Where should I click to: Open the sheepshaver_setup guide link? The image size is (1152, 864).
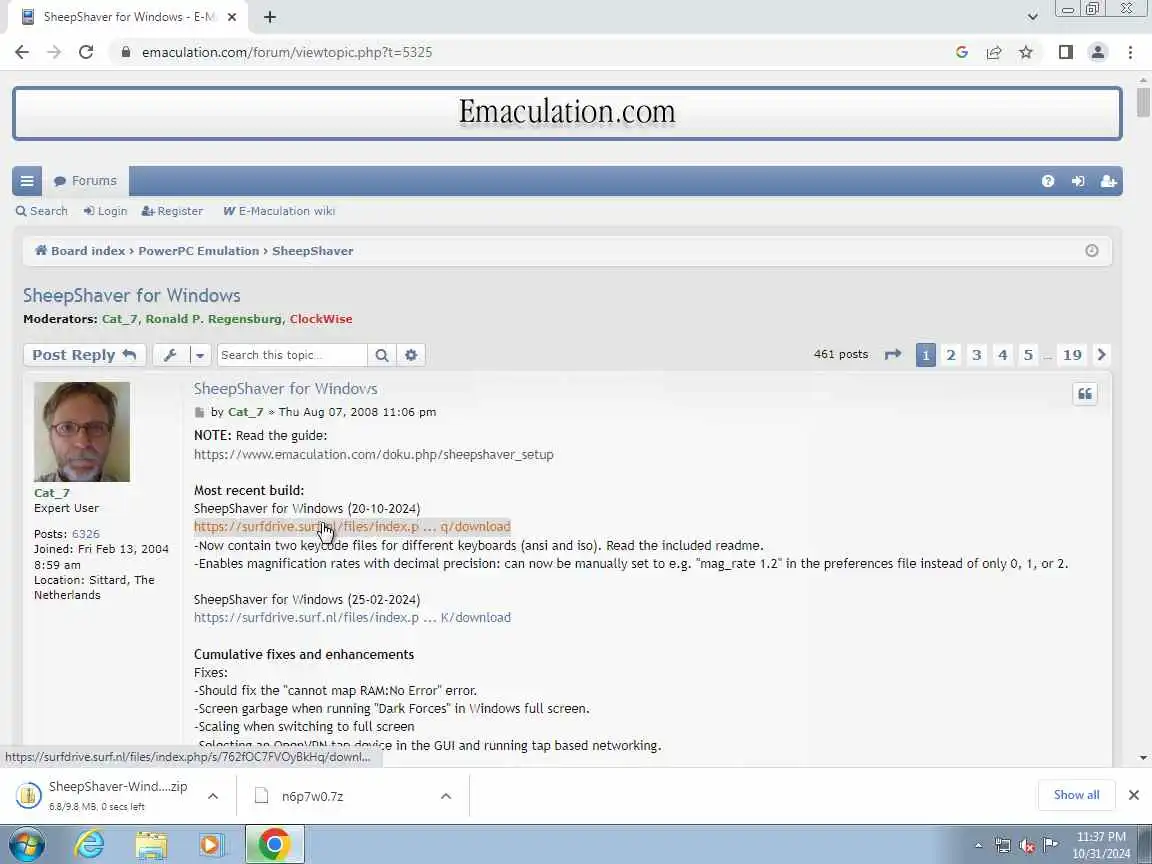tap(374, 454)
